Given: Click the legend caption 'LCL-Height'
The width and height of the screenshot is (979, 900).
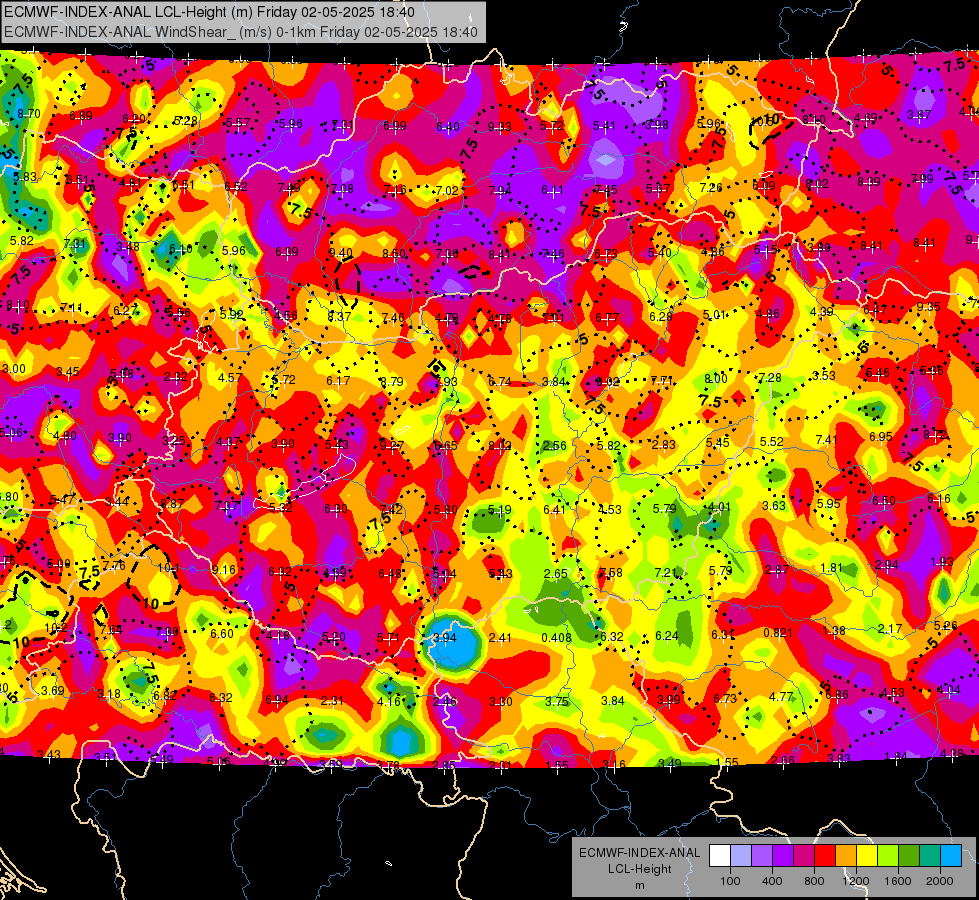Looking at the screenshot, I should 640,869.
